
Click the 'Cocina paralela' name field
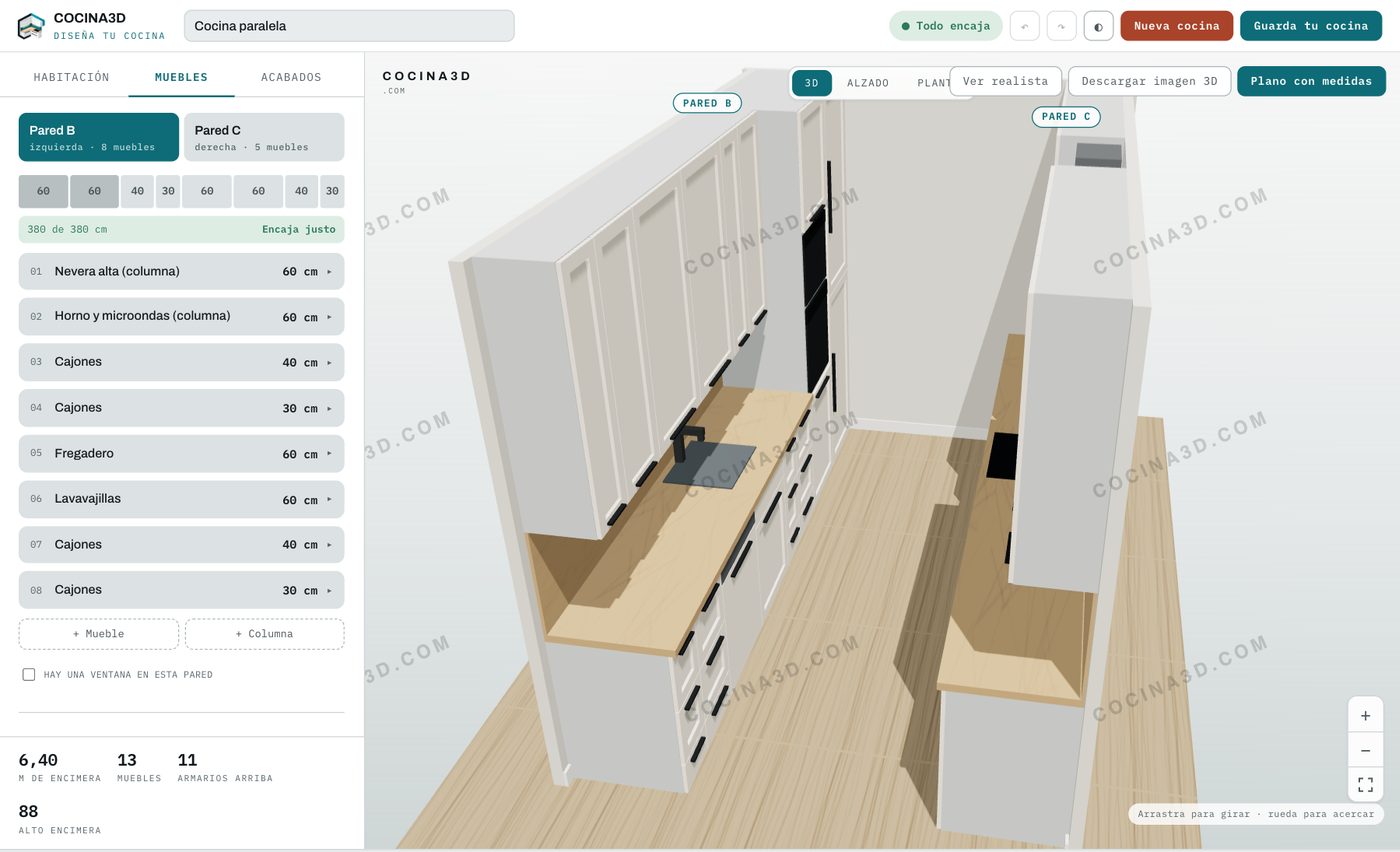pyautogui.click(x=349, y=26)
